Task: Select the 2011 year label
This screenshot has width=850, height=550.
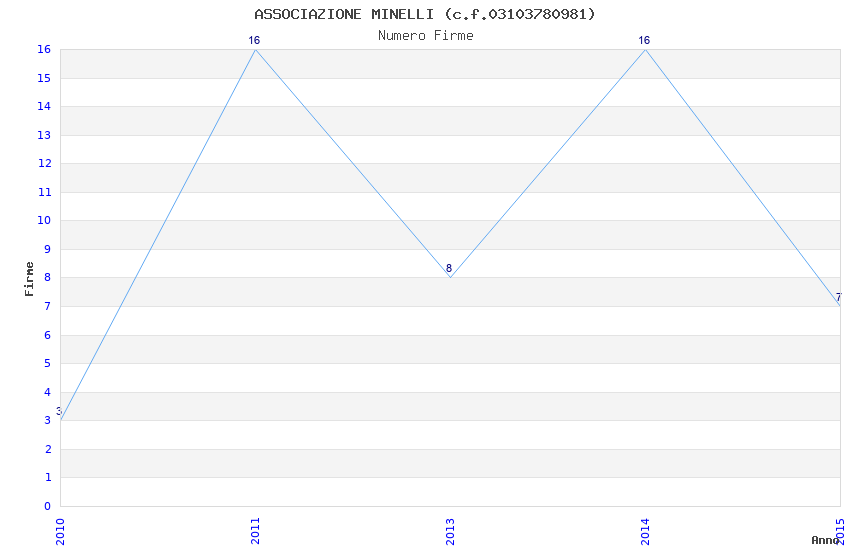Action: coord(255,531)
